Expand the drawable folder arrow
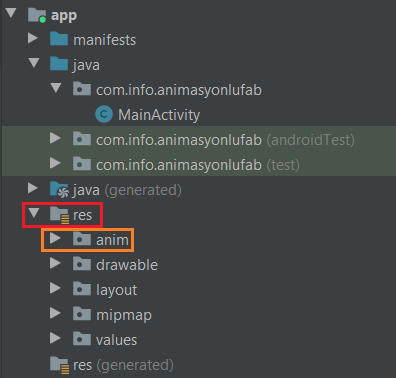Screen dimensions: 396x378 (55, 263)
